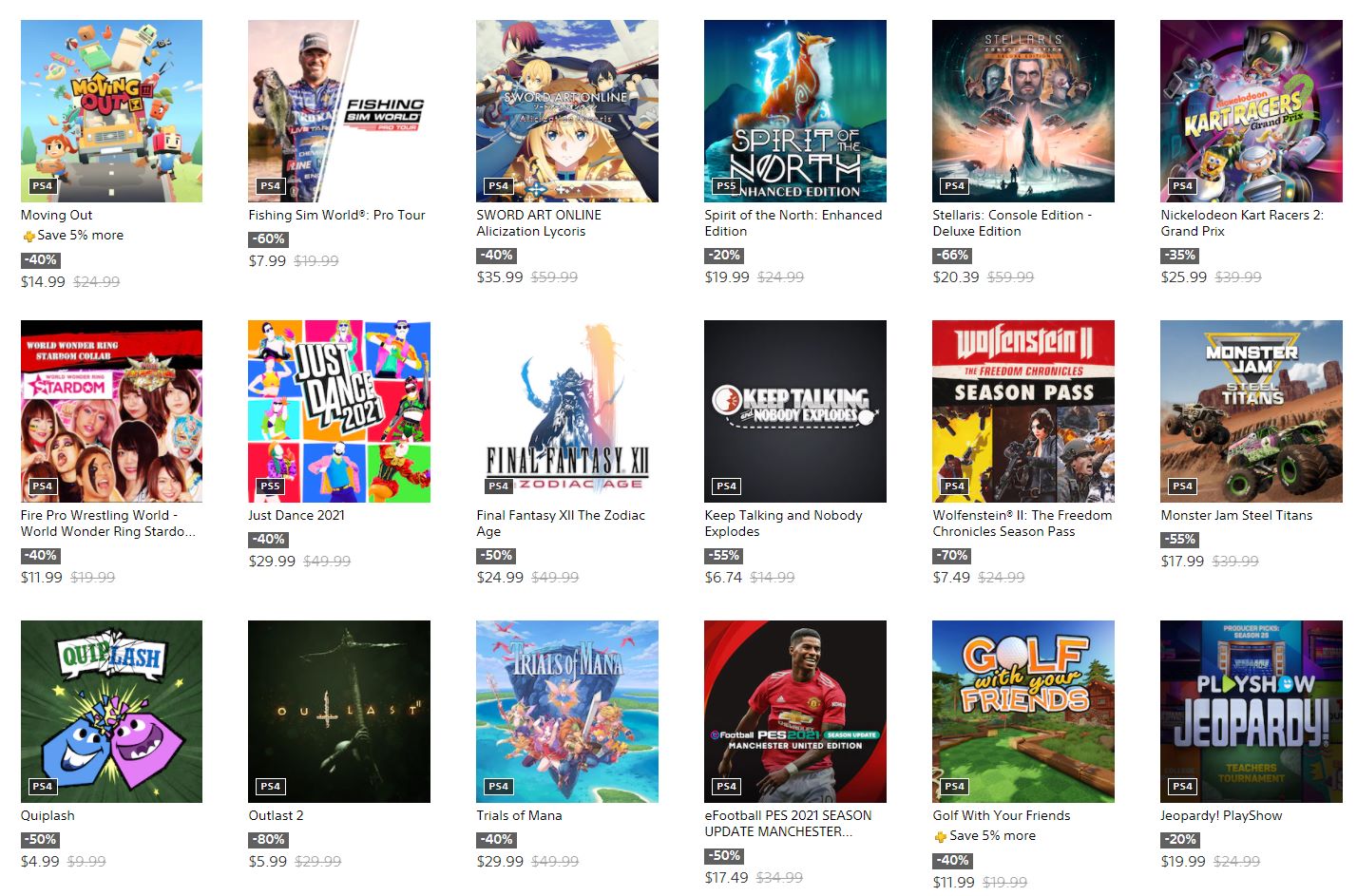Open the Moving Out game thumbnail
1357x896 pixels.
coord(111,111)
